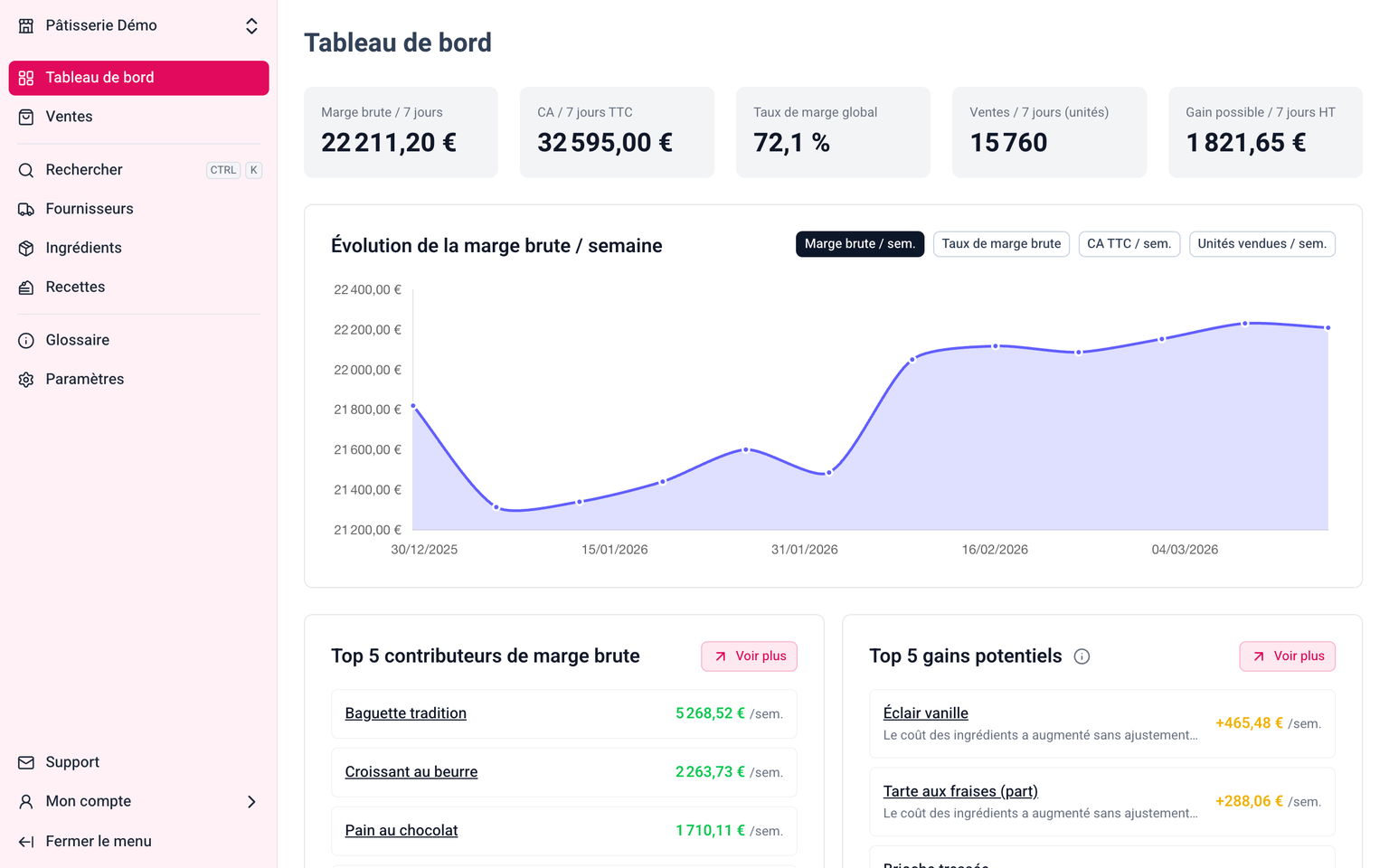The width and height of the screenshot is (1389, 868).
Task: Open Ventes via its shopping bag icon
Action: coord(26,117)
